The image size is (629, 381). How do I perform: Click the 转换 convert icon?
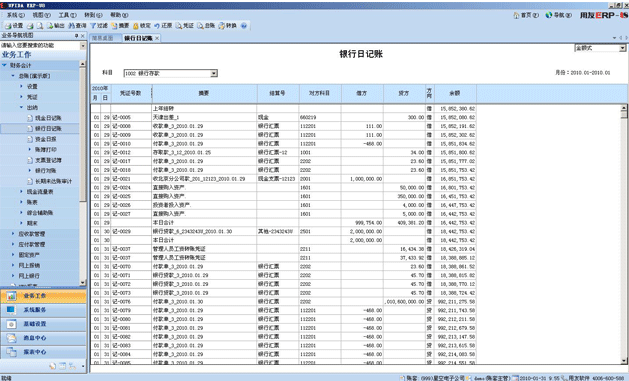(x=221, y=26)
